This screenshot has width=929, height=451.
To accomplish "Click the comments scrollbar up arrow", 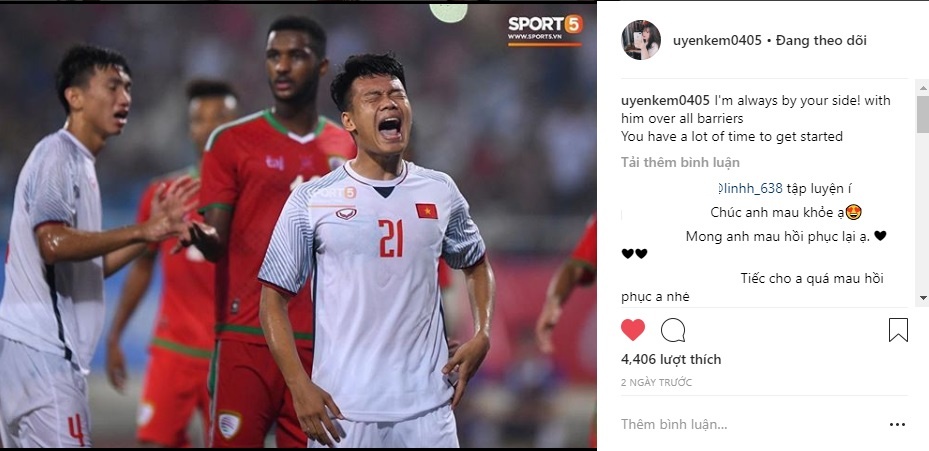I will 922,88.
